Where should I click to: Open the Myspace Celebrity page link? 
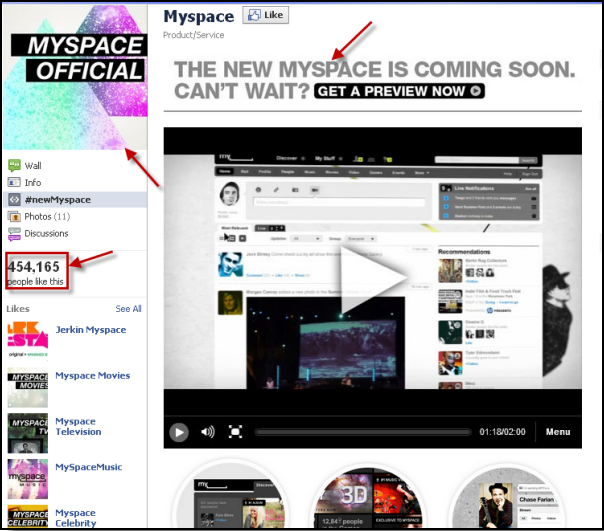click(76, 518)
